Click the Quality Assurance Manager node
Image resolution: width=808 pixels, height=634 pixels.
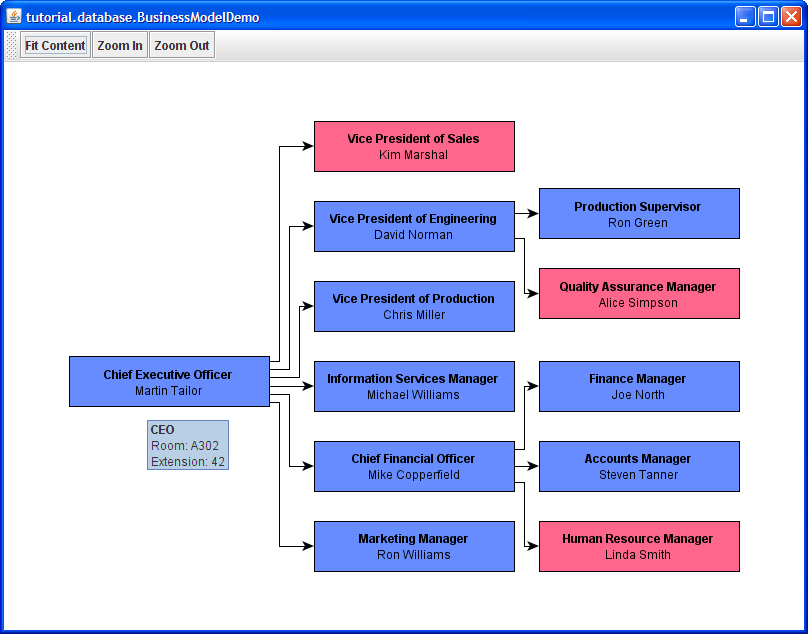[x=639, y=294]
